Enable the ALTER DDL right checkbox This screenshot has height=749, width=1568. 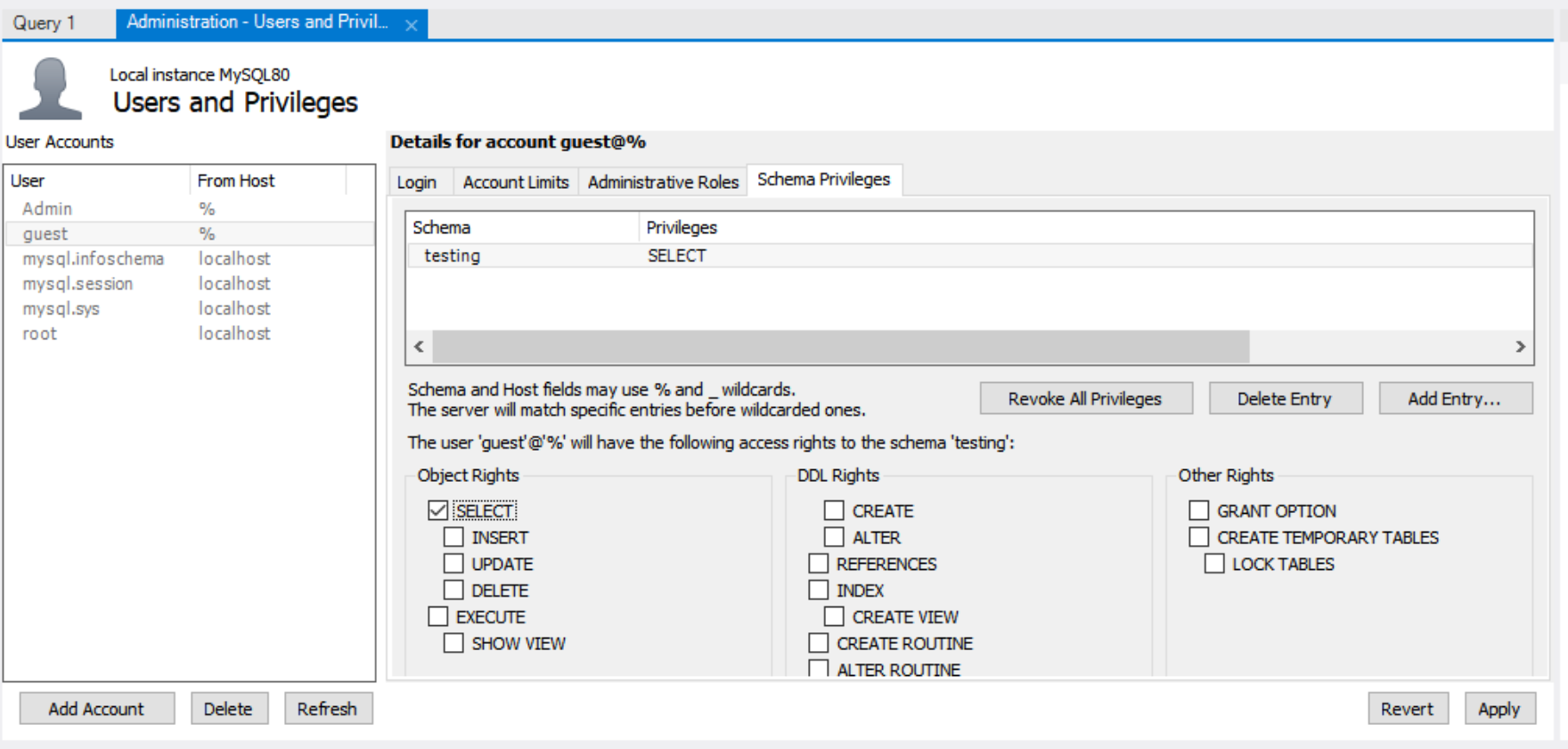pos(834,537)
